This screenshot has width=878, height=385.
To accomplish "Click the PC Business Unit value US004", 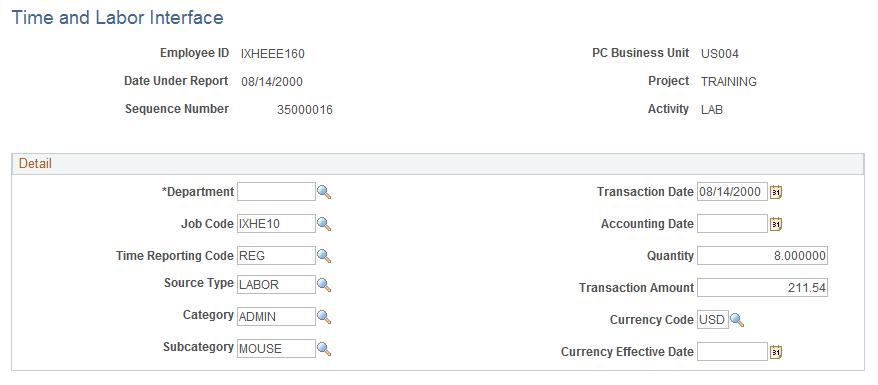I will 720,54.
